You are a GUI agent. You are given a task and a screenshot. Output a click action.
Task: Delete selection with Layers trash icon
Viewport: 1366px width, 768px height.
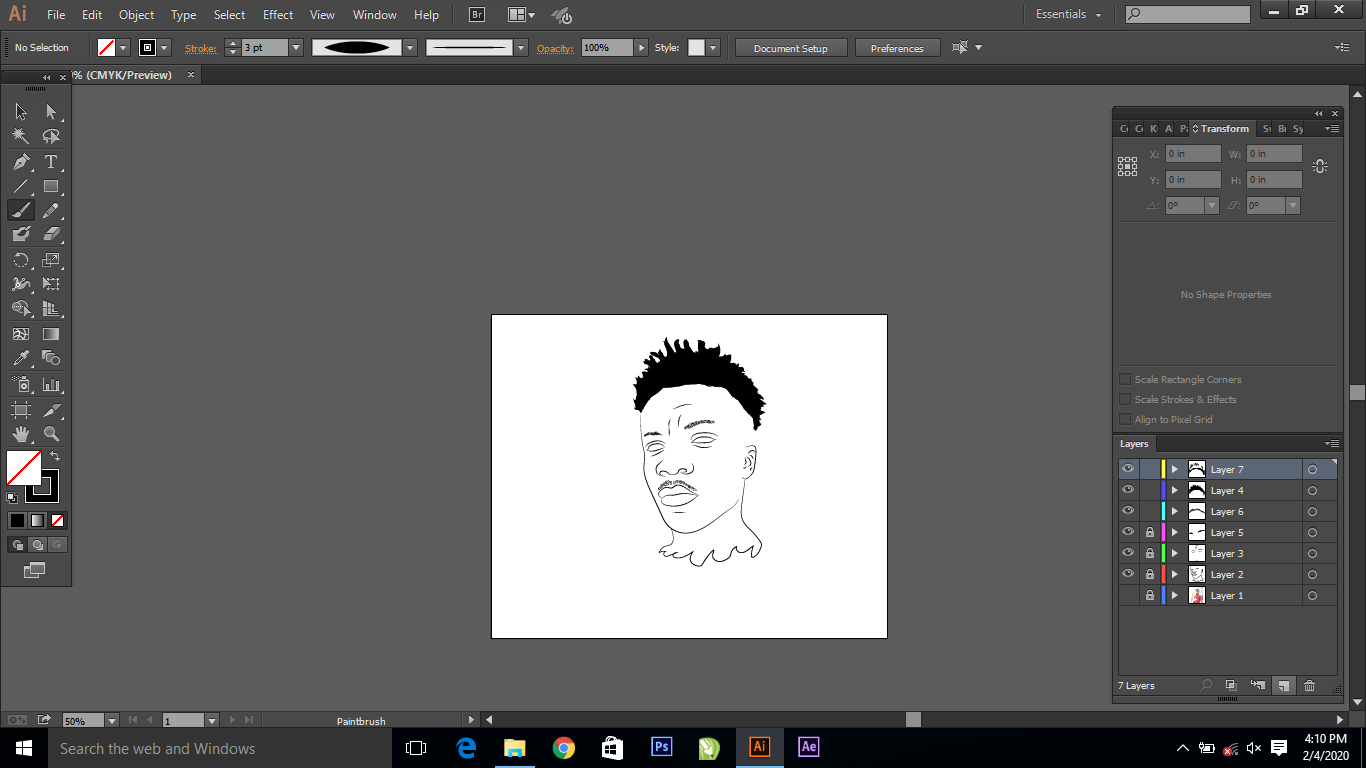pyautogui.click(x=1309, y=686)
